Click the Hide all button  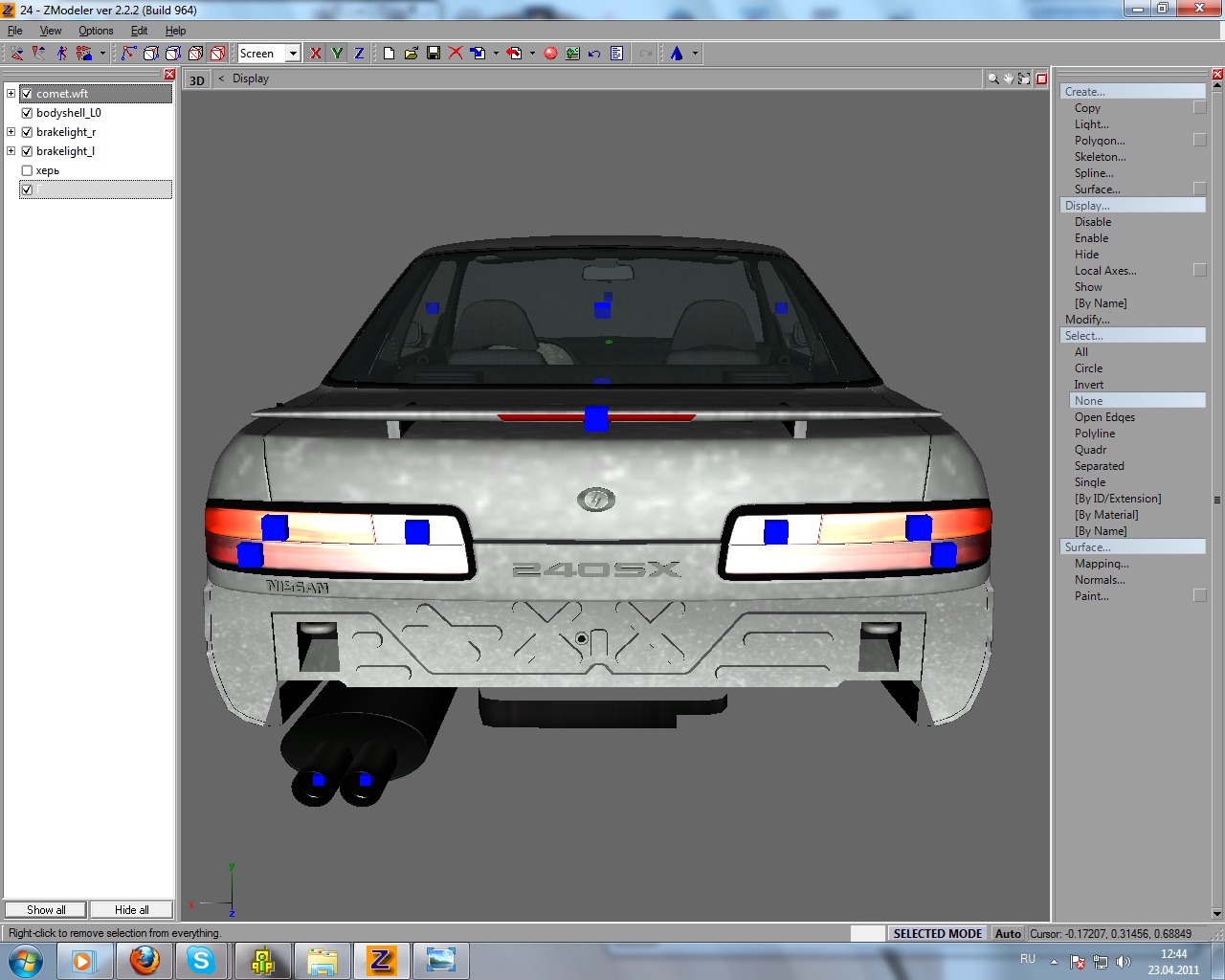[132, 910]
